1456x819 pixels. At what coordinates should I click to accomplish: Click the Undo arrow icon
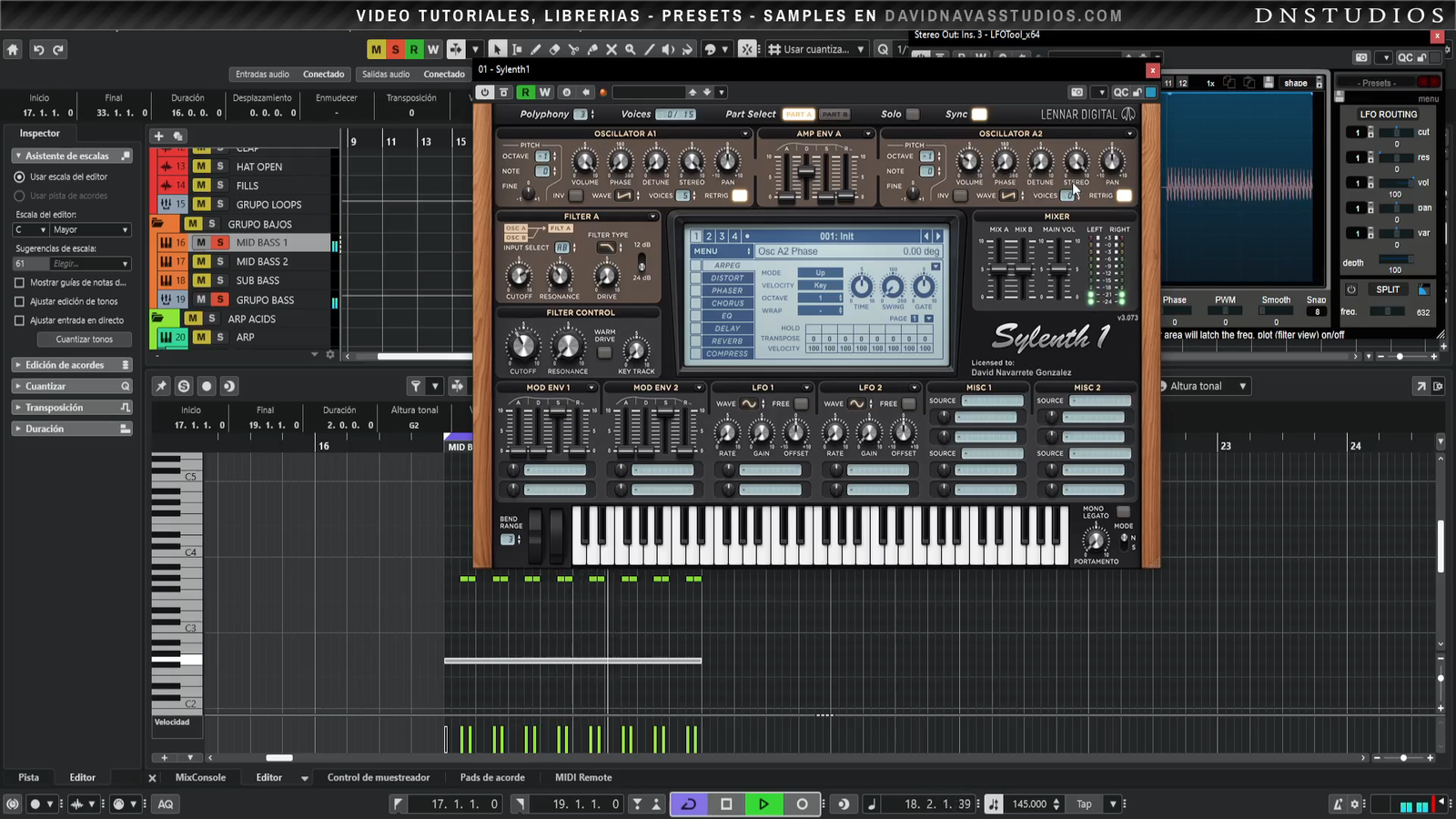[38, 50]
